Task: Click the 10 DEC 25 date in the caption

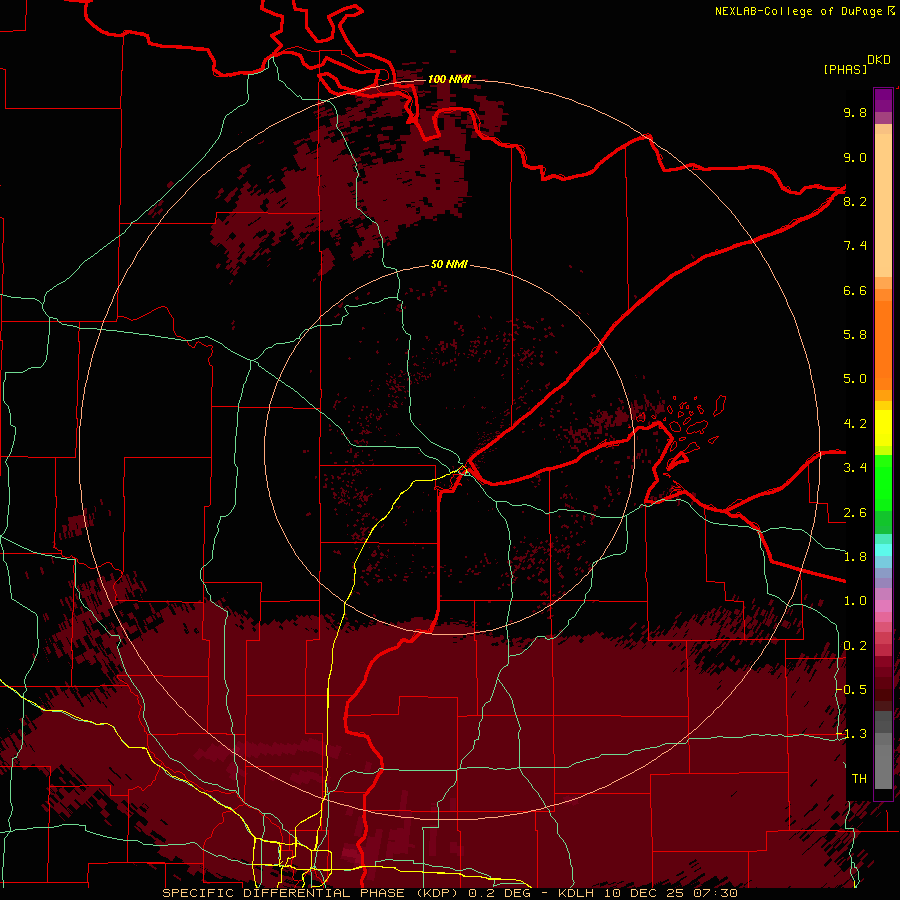Action: pyautogui.click(x=642, y=893)
